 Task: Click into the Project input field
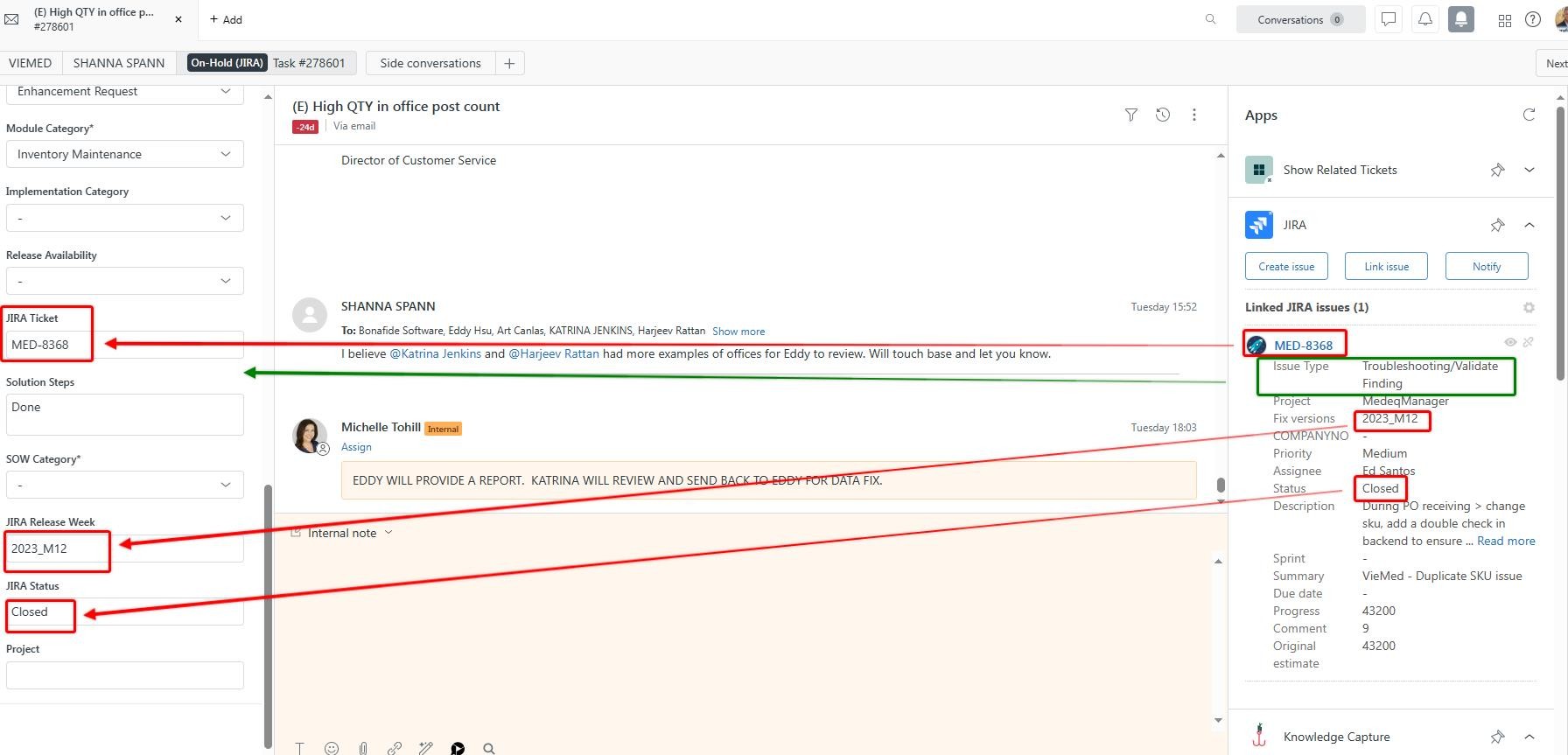125,675
